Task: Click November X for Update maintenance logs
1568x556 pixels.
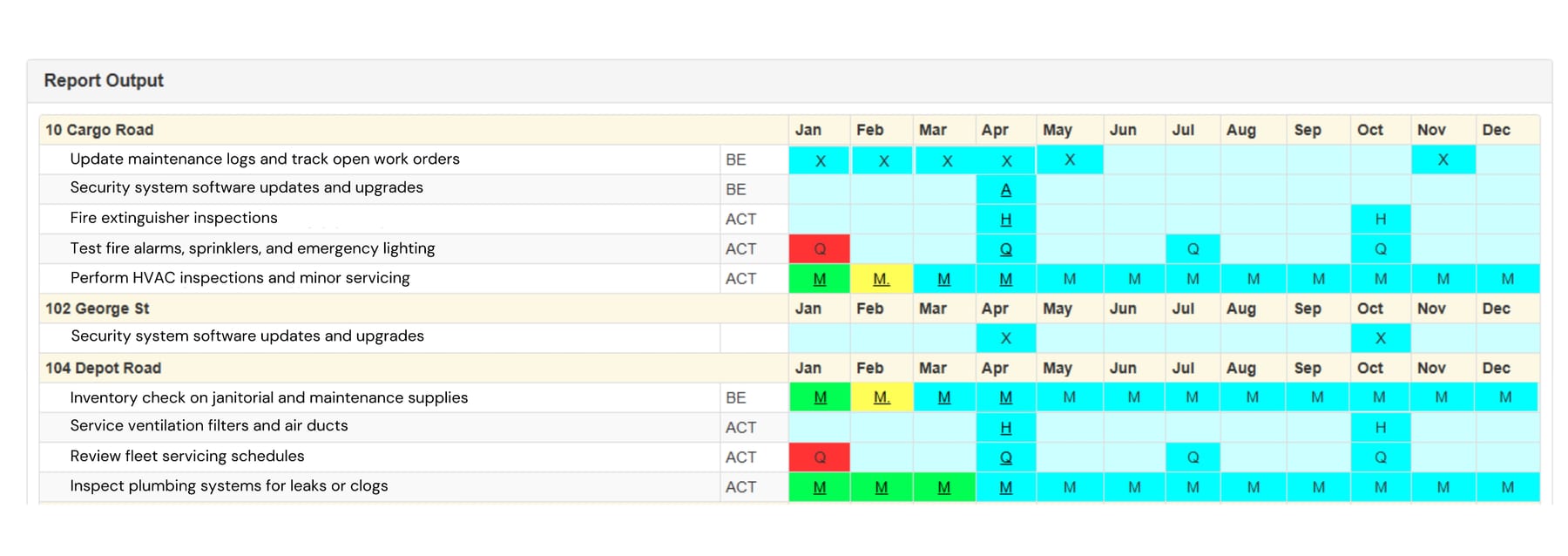Action: pos(1443,160)
